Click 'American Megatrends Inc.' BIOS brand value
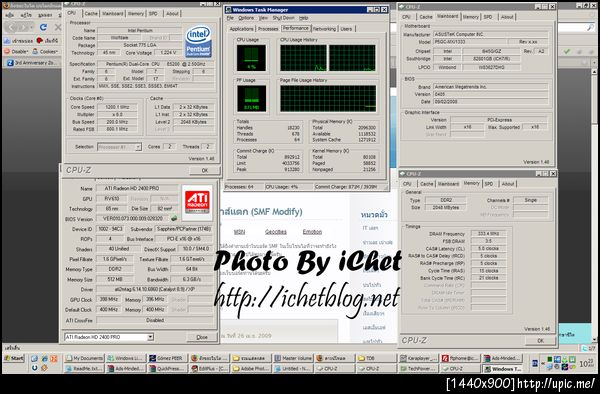The image size is (600, 394). tap(490, 87)
